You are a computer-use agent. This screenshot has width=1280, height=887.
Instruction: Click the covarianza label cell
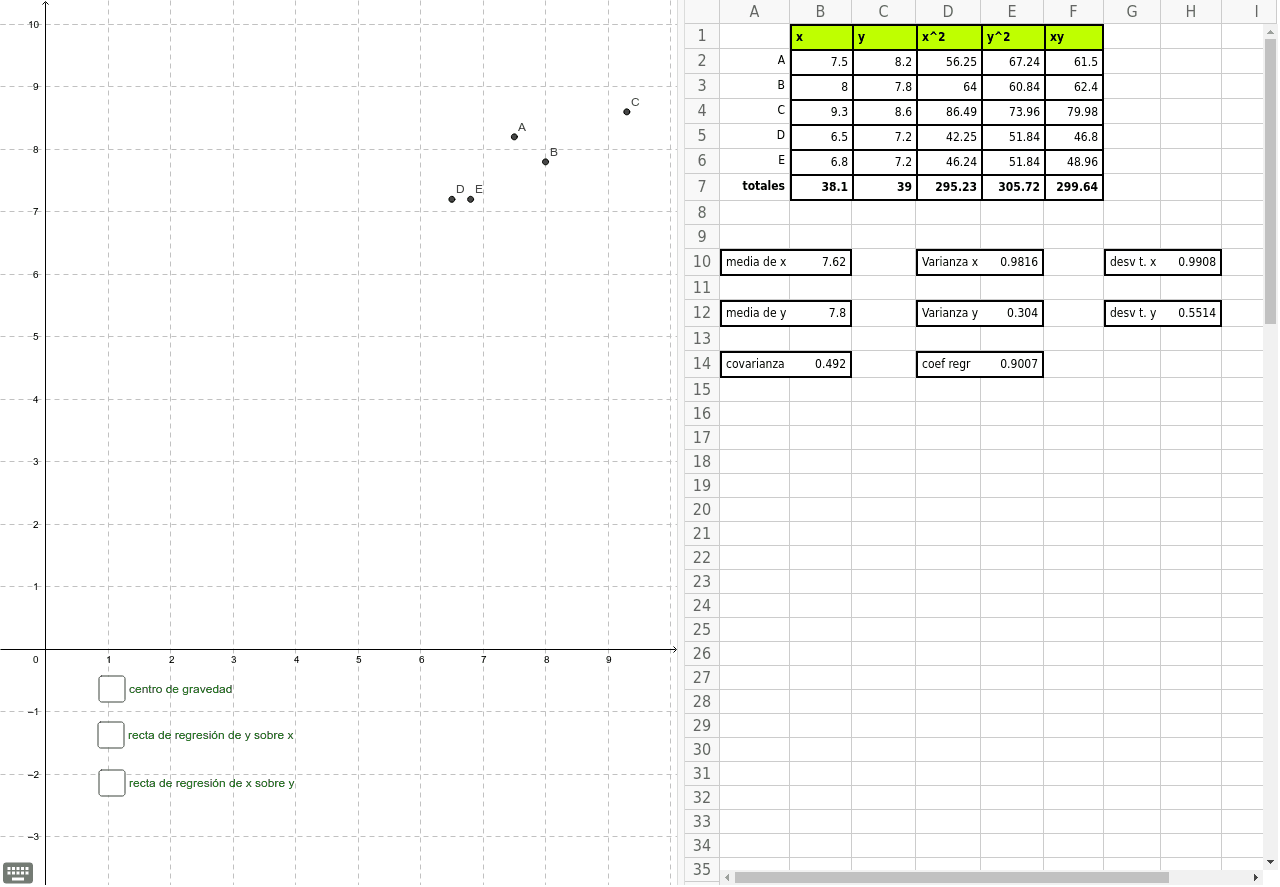click(756, 364)
